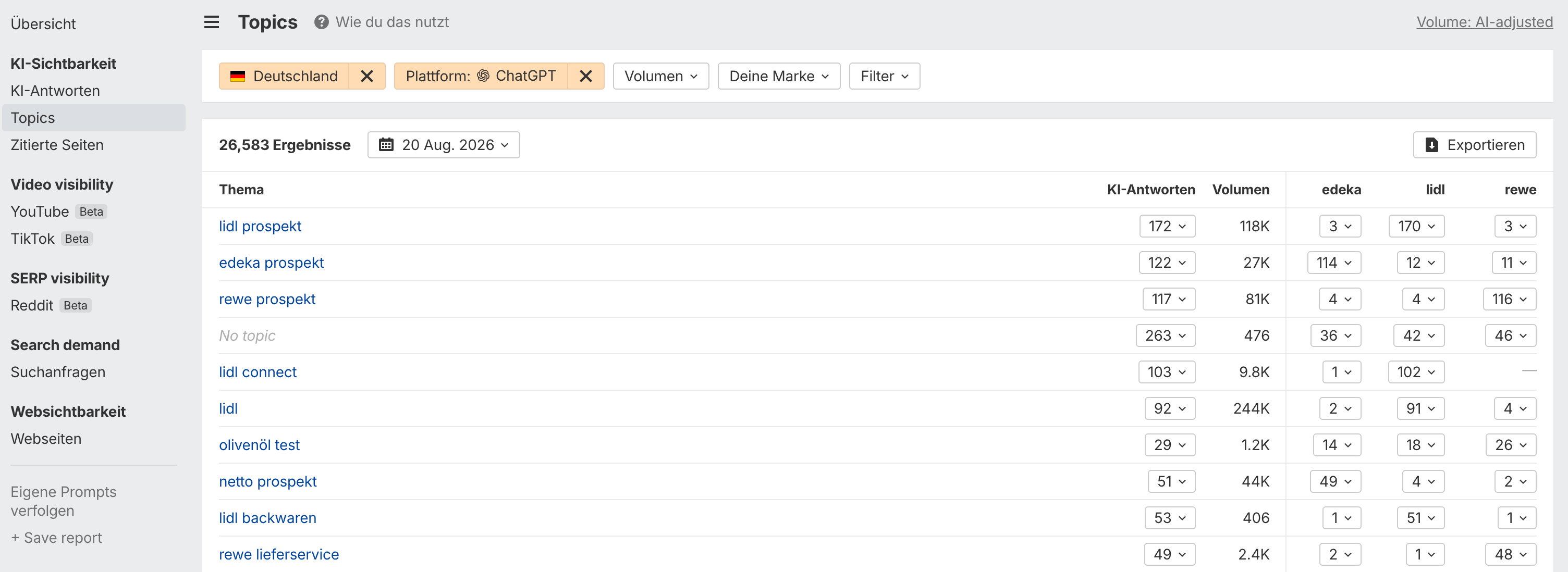Expand lidl count 170 for lidl prospekt

coord(1416,227)
